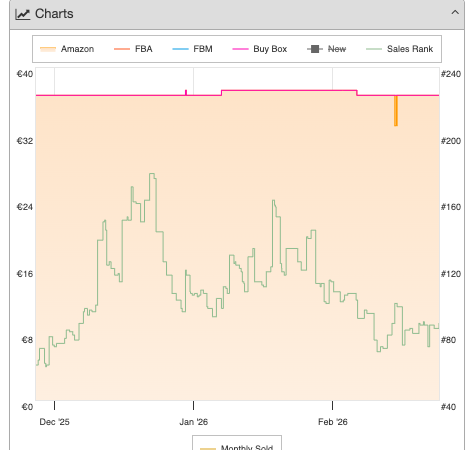
Task: Click the #40 rank axis label
Action: pos(449,407)
